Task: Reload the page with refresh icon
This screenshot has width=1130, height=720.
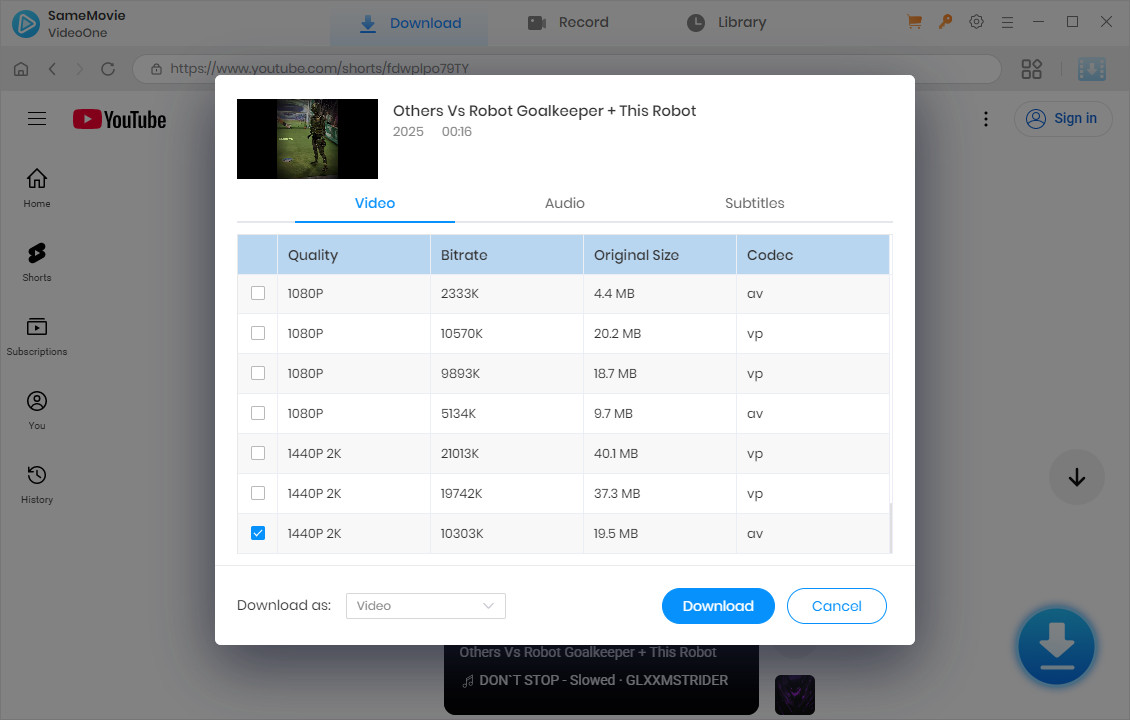Action: (x=108, y=68)
